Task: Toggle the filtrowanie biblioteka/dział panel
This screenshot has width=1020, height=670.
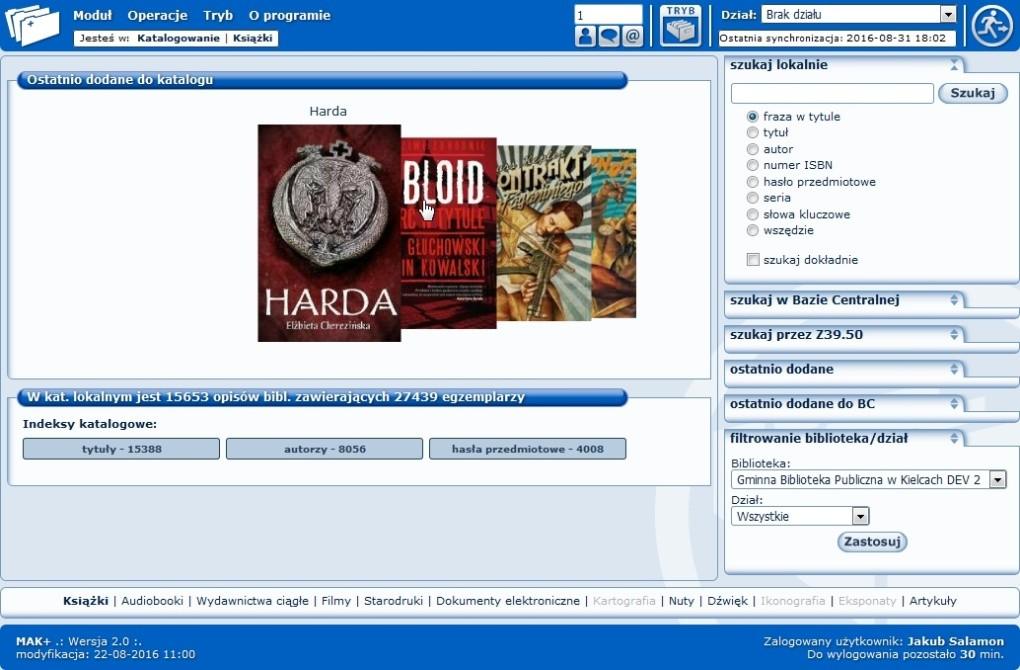Action: click(954, 438)
